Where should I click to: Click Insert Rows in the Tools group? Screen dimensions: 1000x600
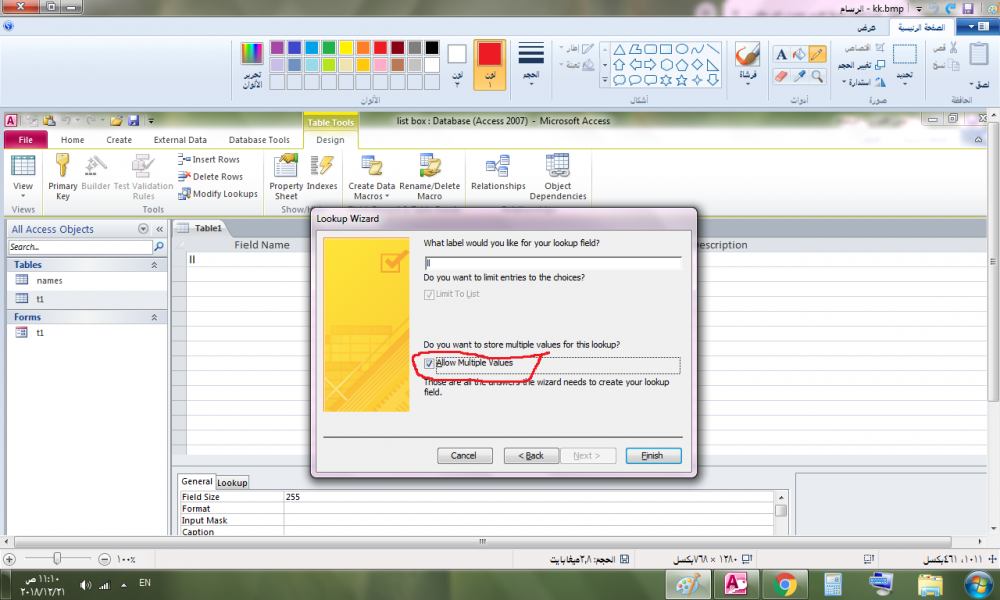[x=209, y=159]
